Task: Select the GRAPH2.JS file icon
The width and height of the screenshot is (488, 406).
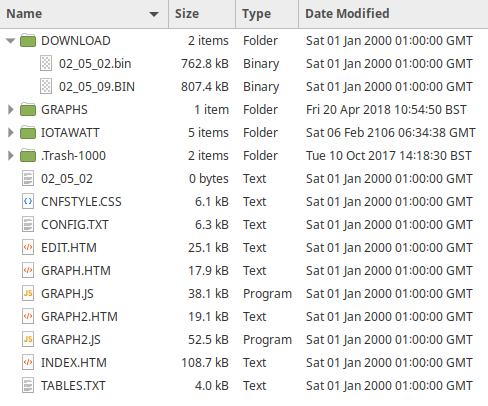Action: coord(28,340)
